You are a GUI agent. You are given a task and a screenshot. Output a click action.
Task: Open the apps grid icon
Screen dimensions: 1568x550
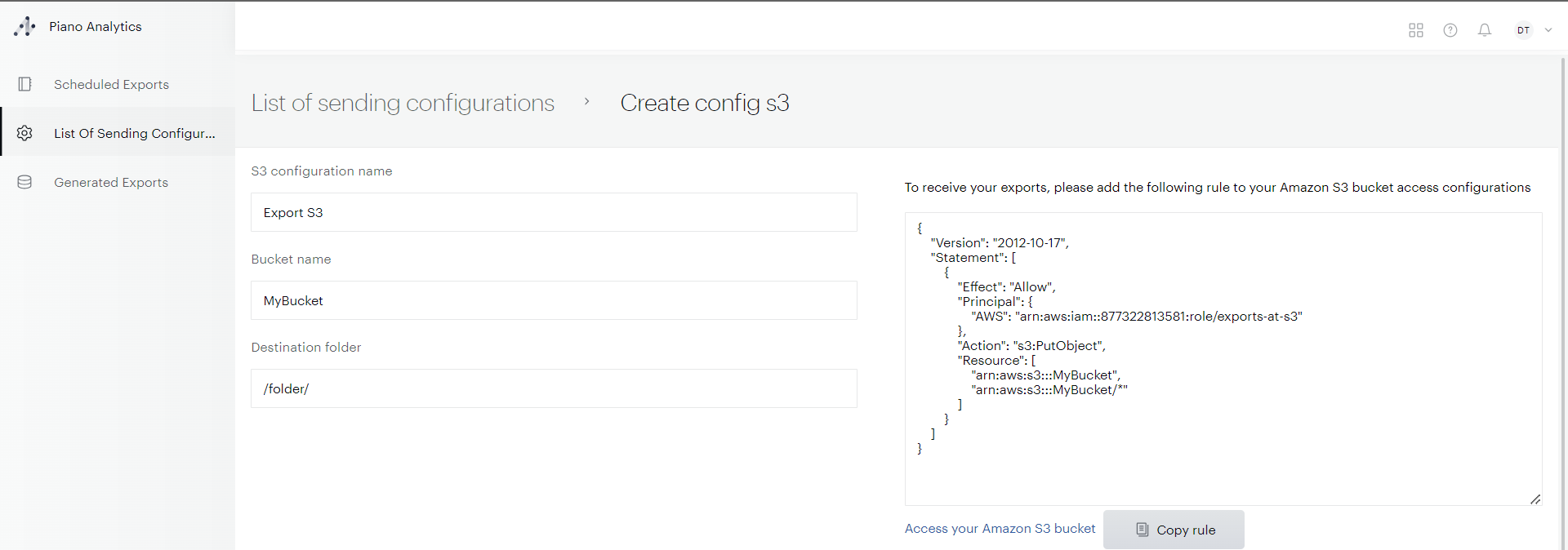1415,30
